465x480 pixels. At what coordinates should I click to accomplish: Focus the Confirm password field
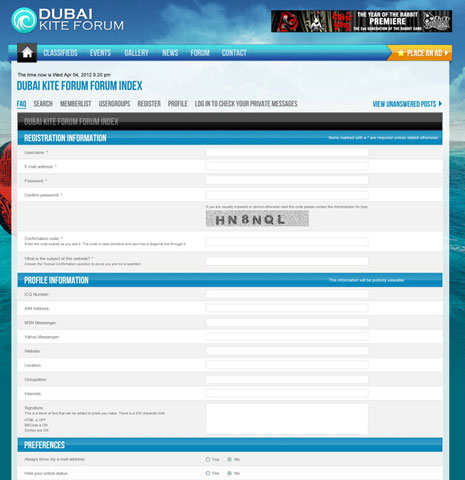(287, 195)
